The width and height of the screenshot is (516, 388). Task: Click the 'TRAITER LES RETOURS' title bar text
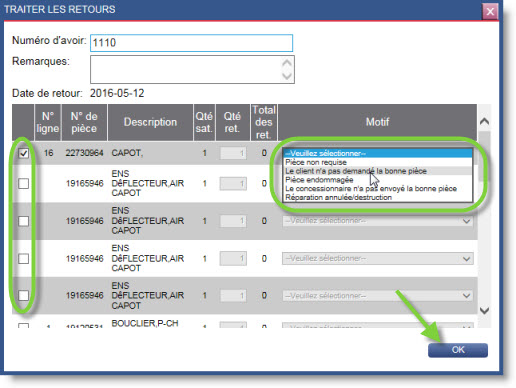60,9
